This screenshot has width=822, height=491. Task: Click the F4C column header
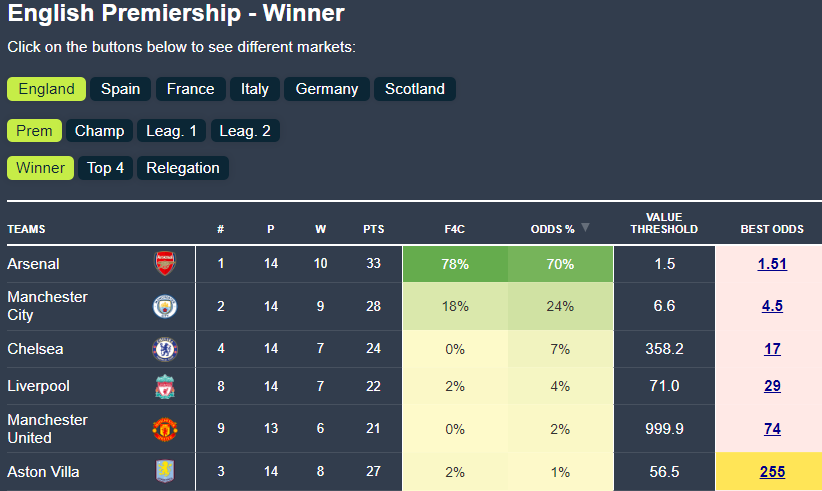click(454, 229)
